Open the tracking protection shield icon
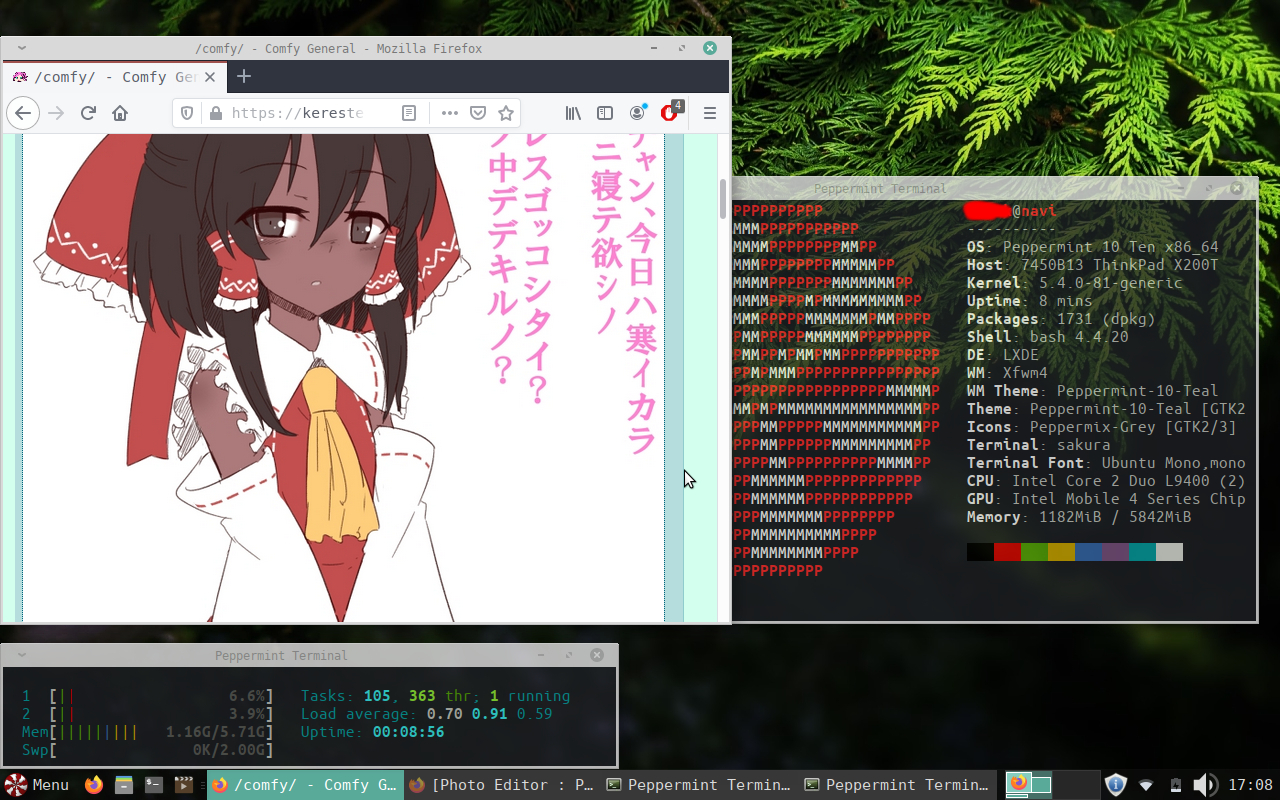 click(187, 113)
